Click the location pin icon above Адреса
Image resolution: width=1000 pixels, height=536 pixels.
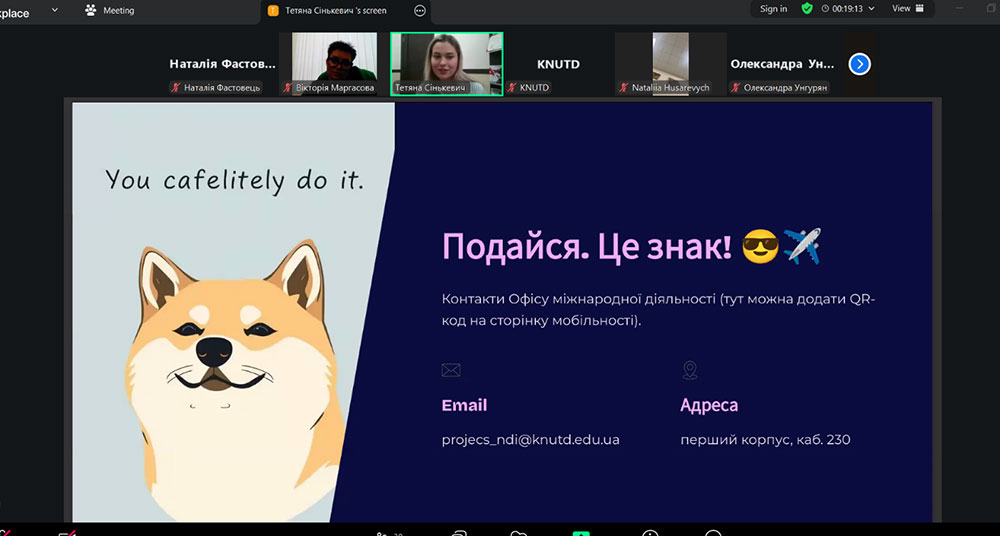tap(689, 370)
